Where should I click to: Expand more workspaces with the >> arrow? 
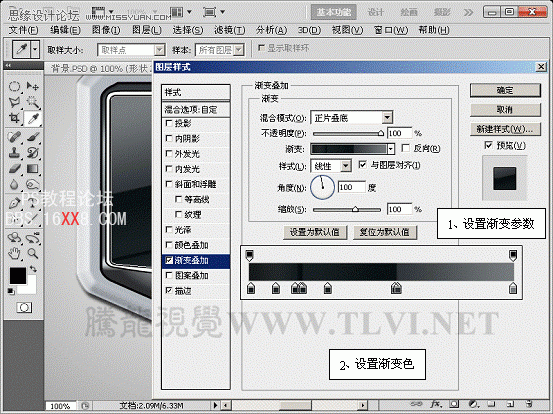point(468,13)
